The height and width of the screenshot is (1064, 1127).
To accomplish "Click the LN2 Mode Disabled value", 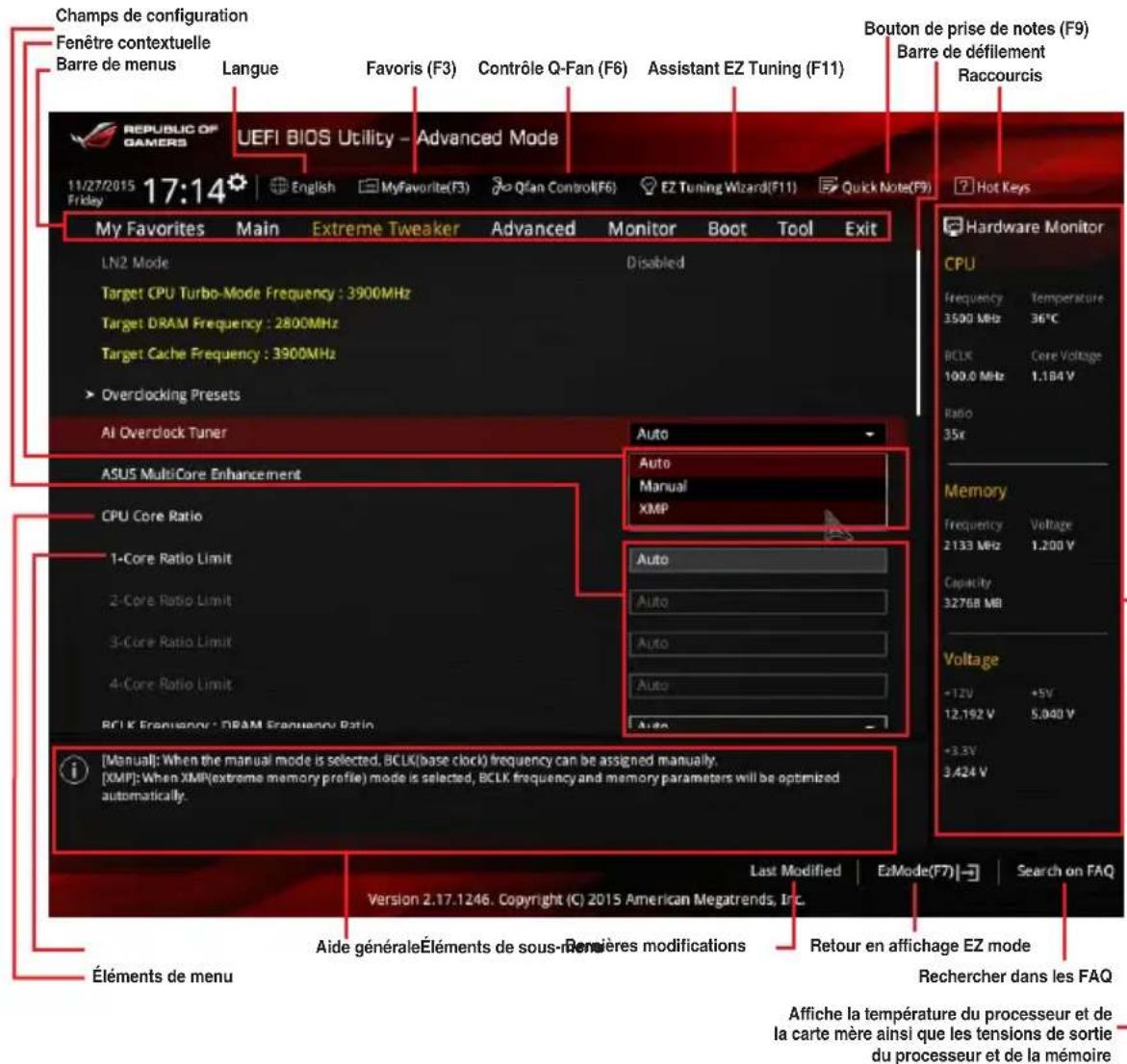I will point(655,263).
